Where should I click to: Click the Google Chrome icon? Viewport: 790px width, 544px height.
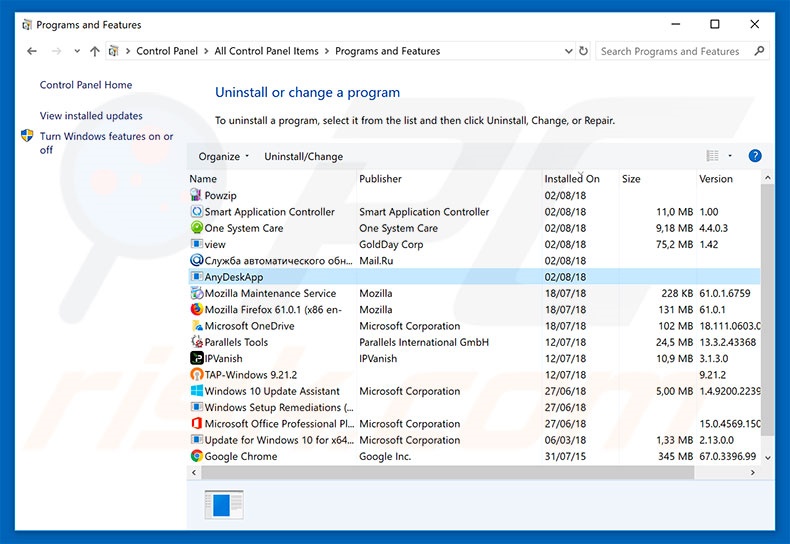click(196, 456)
